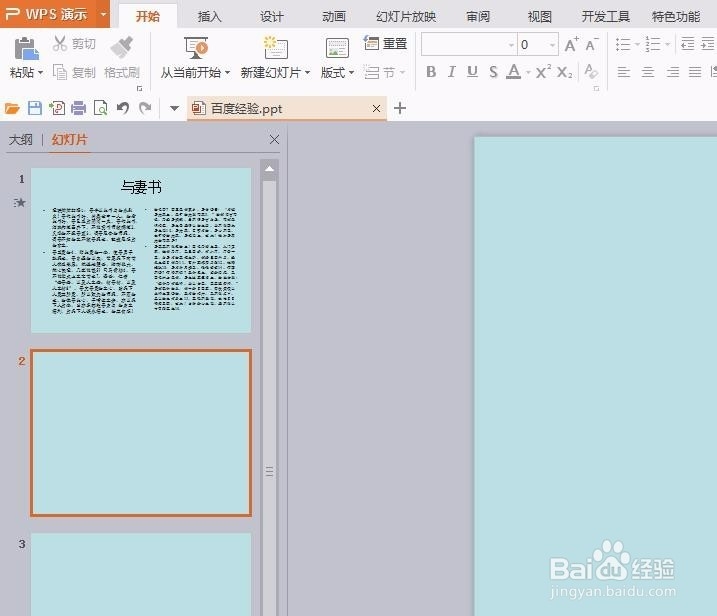Expand New Slide dropdown arrow
This screenshot has width=717, height=616.
(x=307, y=72)
